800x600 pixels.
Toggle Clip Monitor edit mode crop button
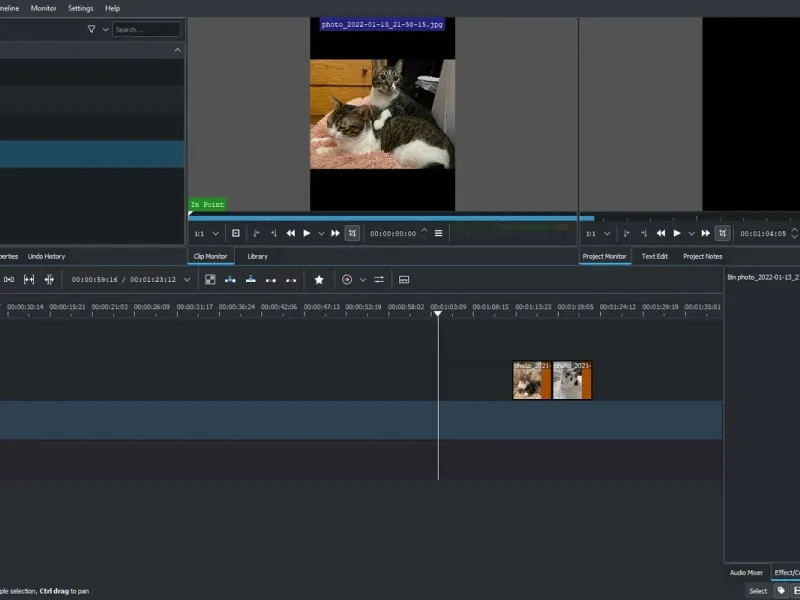pyautogui.click(x=352, y=233)
